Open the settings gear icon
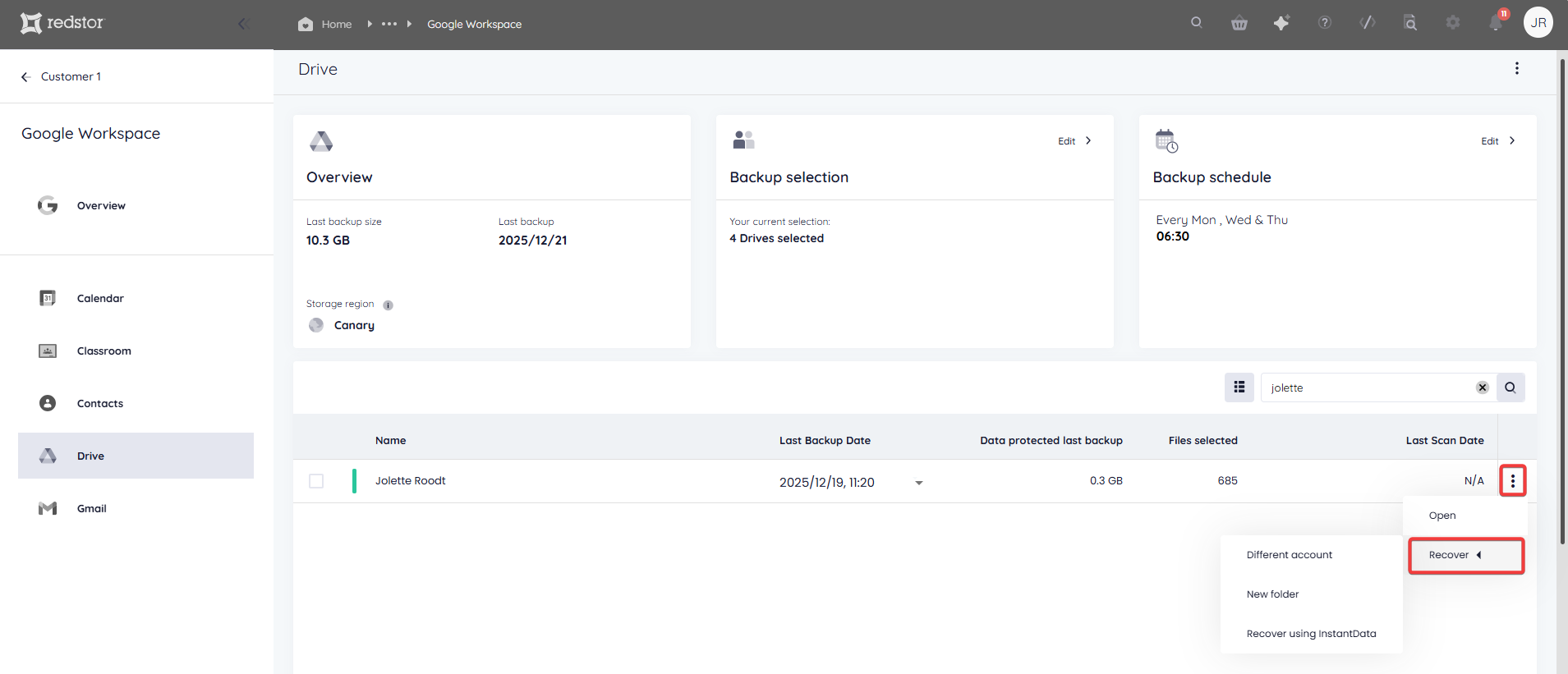Screen dimensions: 1568x674 (1453, 23)
